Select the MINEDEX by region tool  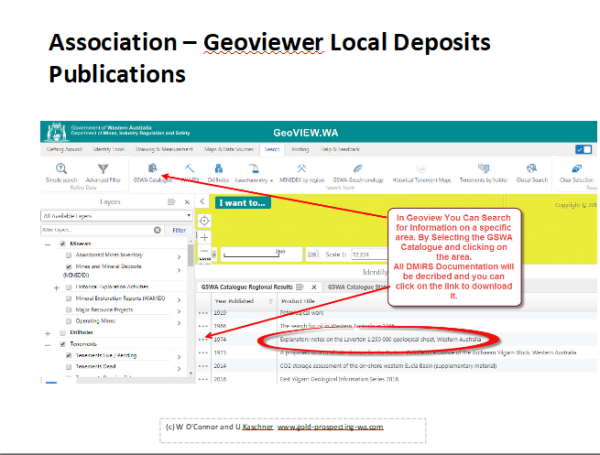coord(302,173)
